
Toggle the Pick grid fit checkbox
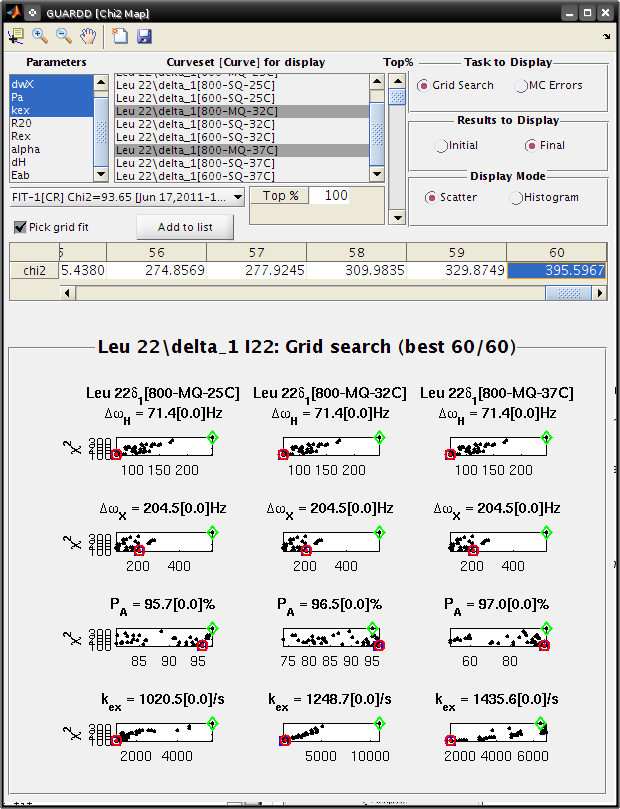(20, 227)
